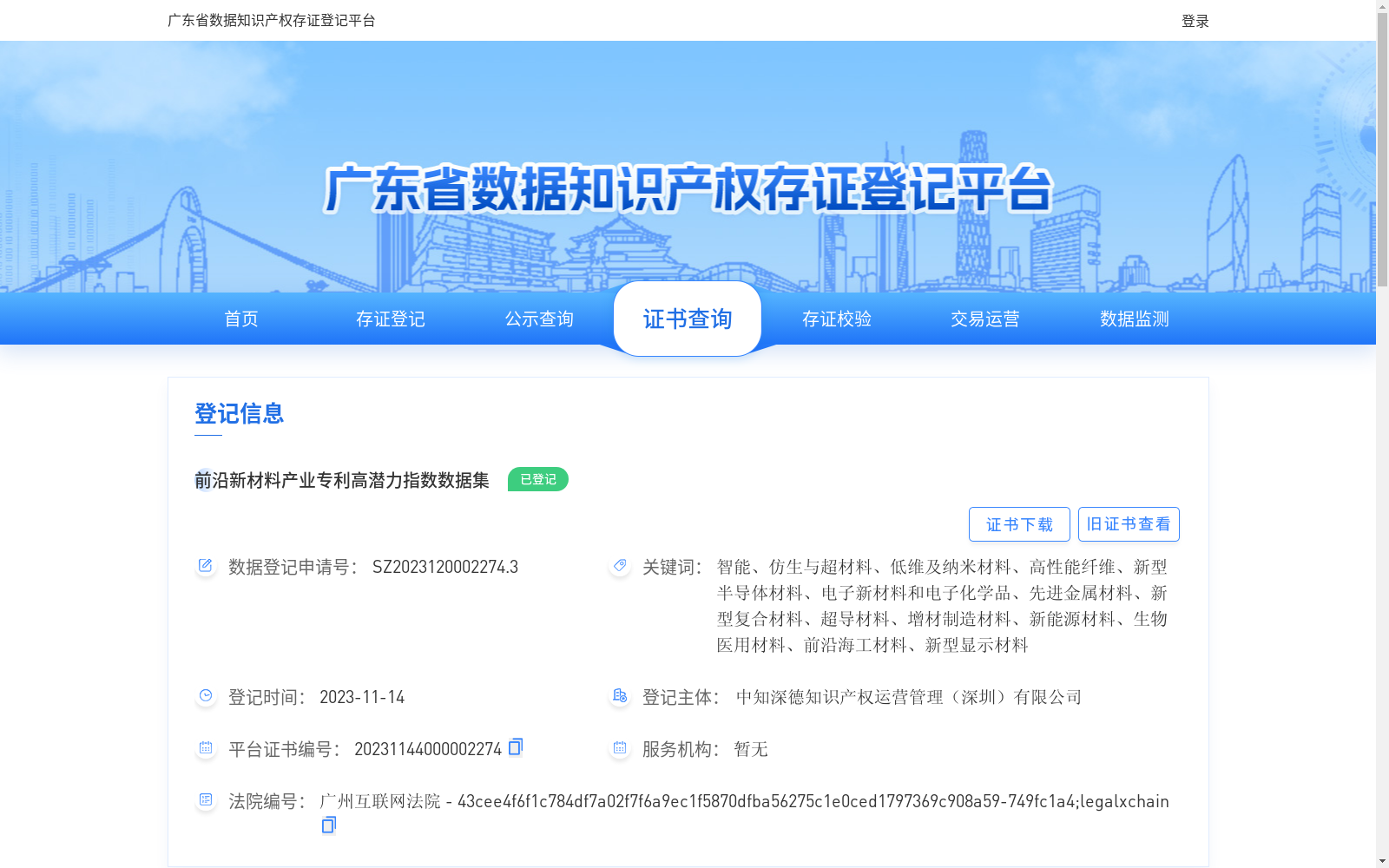
Task: Click the 广州互联网法院 court hash text
Action: (x=744, y=801)
